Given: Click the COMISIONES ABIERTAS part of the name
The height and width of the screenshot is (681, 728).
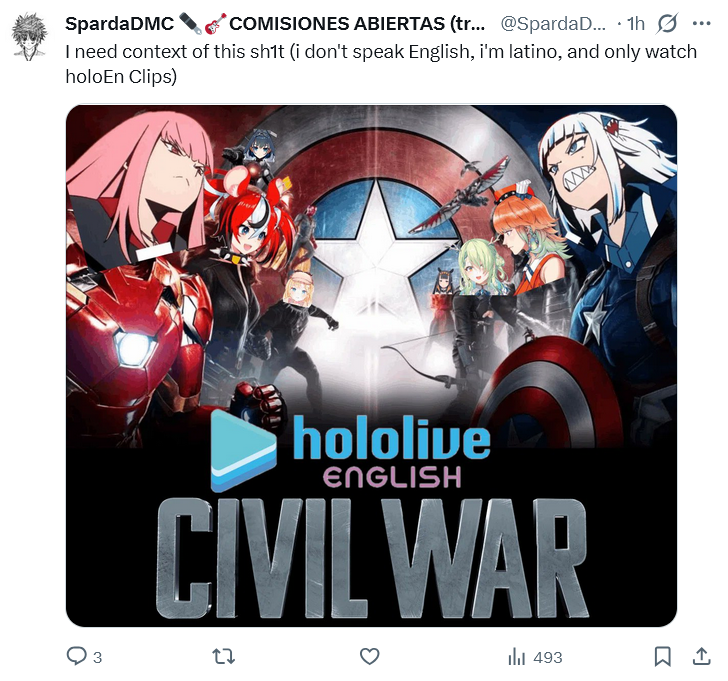Looking at the screenshot, I should pyautogui.click(x=337, y=24).
